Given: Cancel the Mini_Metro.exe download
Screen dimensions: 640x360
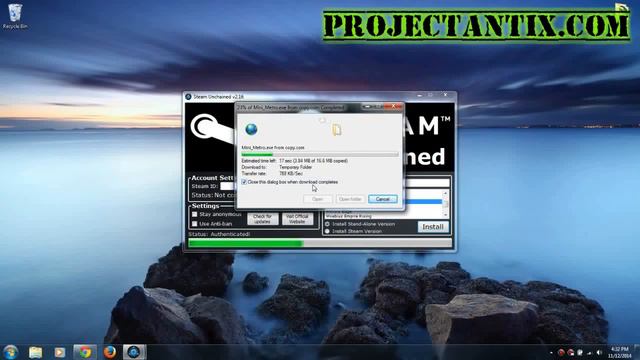Looking at the screenshot, I should click(x=382, y=199).
